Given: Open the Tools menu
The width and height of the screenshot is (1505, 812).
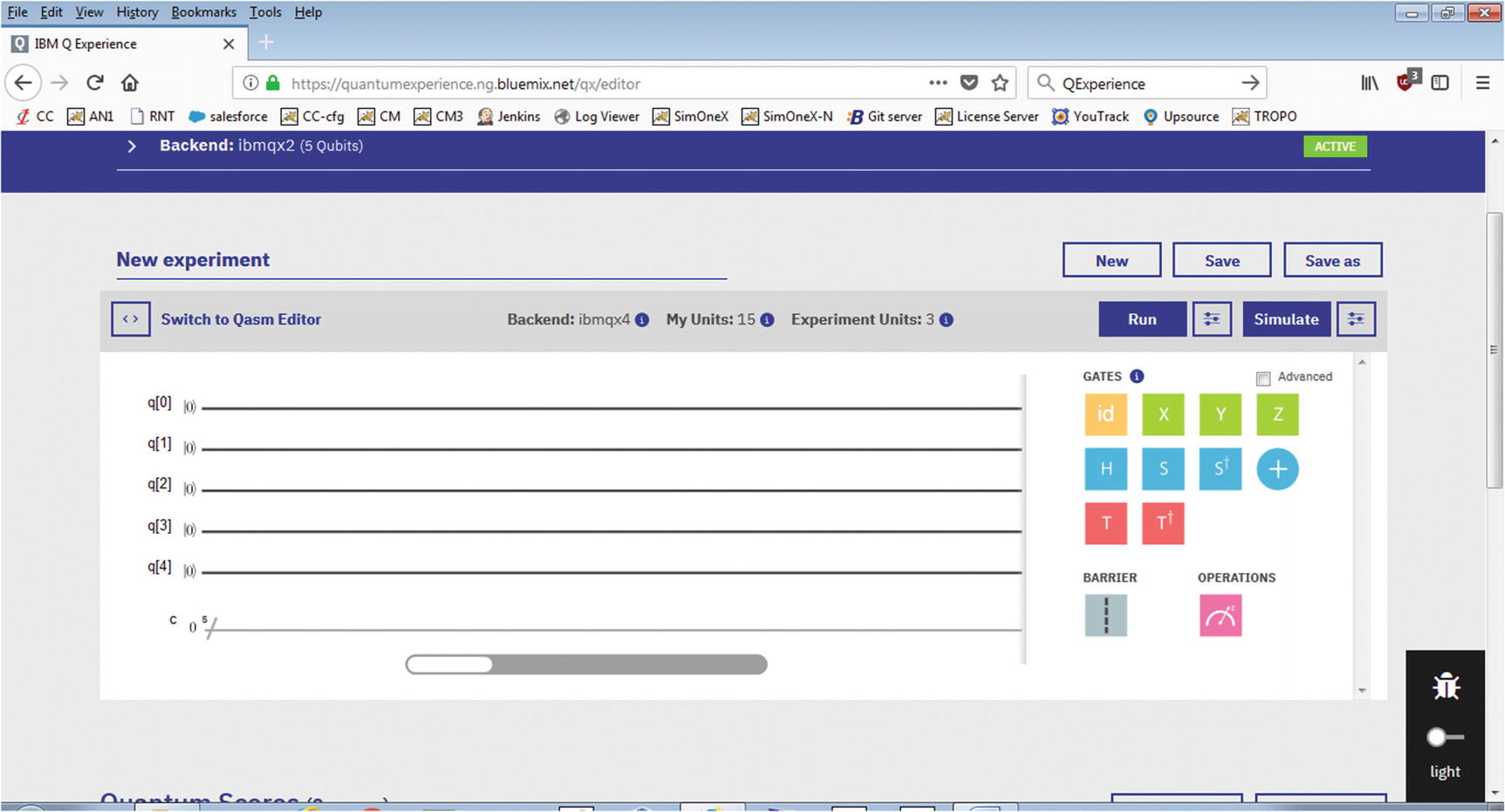Looking at the screenshot, I should click(x=265, y=12).
